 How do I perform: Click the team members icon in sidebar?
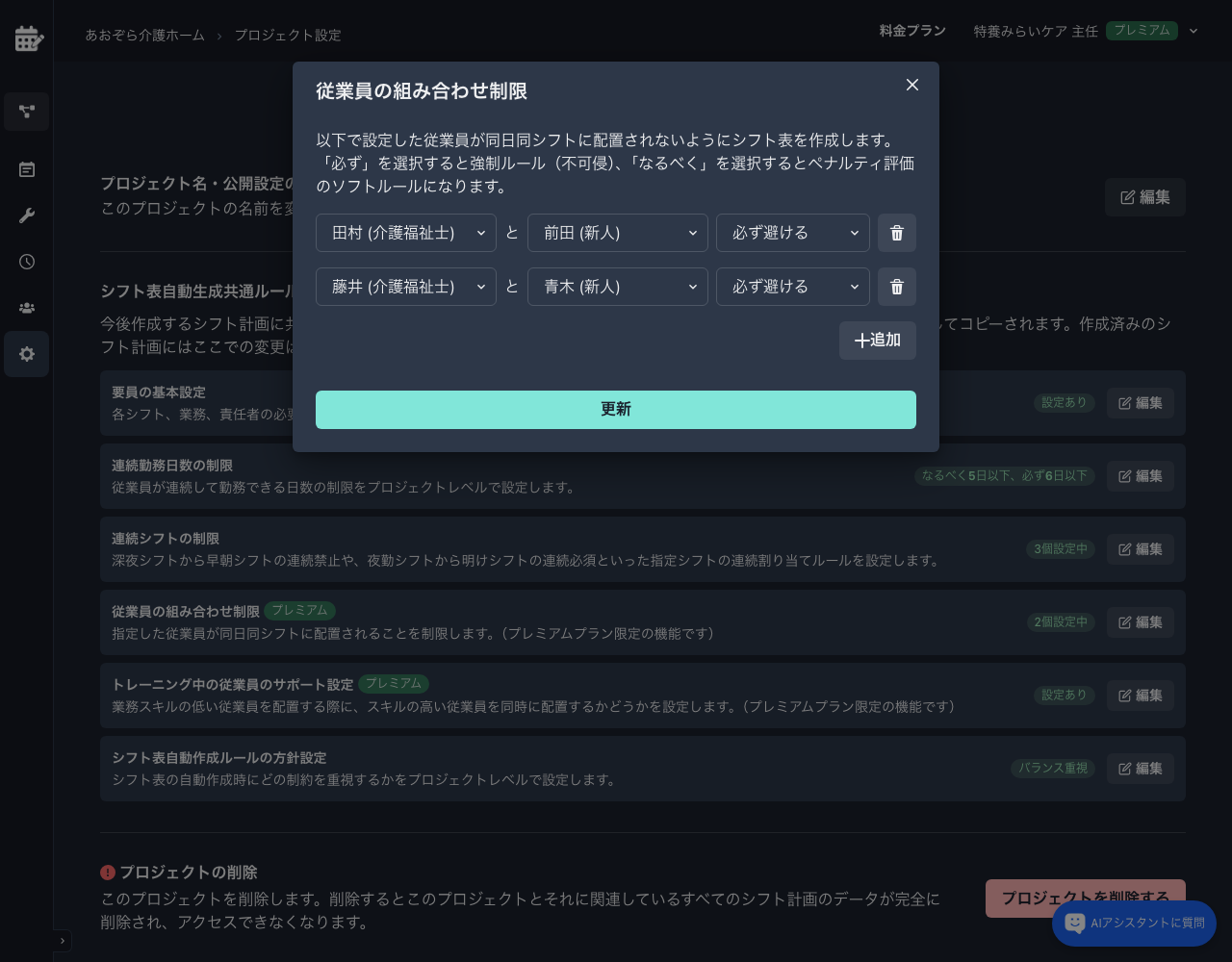pyautogui.click(x=26, y=307)
